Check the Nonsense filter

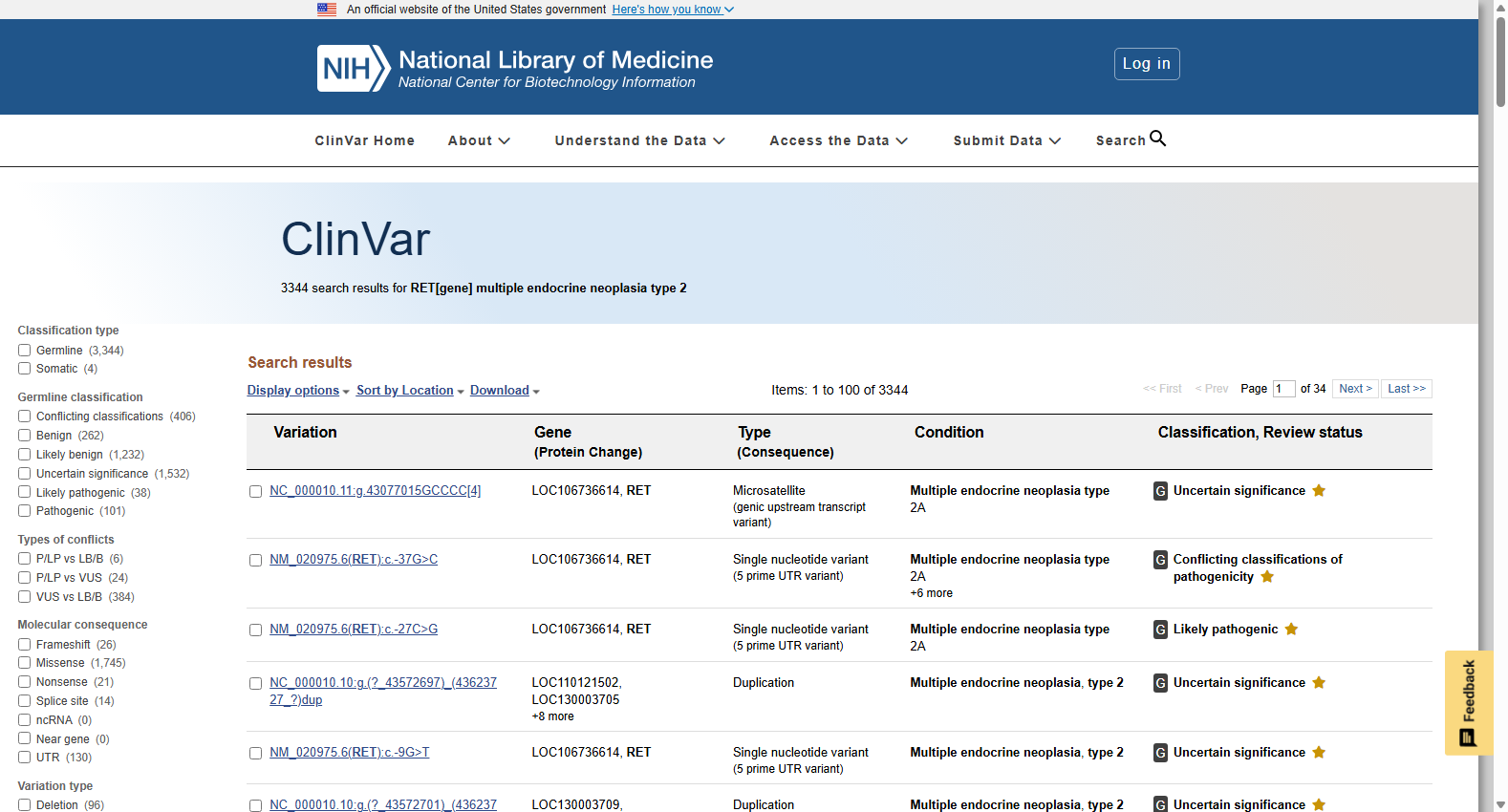(25, 682)
